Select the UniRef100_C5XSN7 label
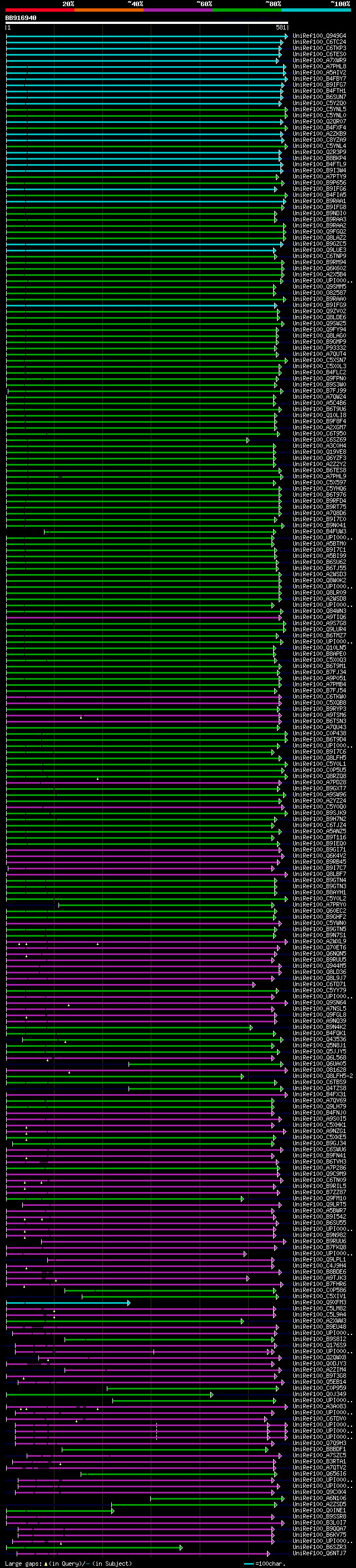This screenshot has width=356, height=1568. 319,360
